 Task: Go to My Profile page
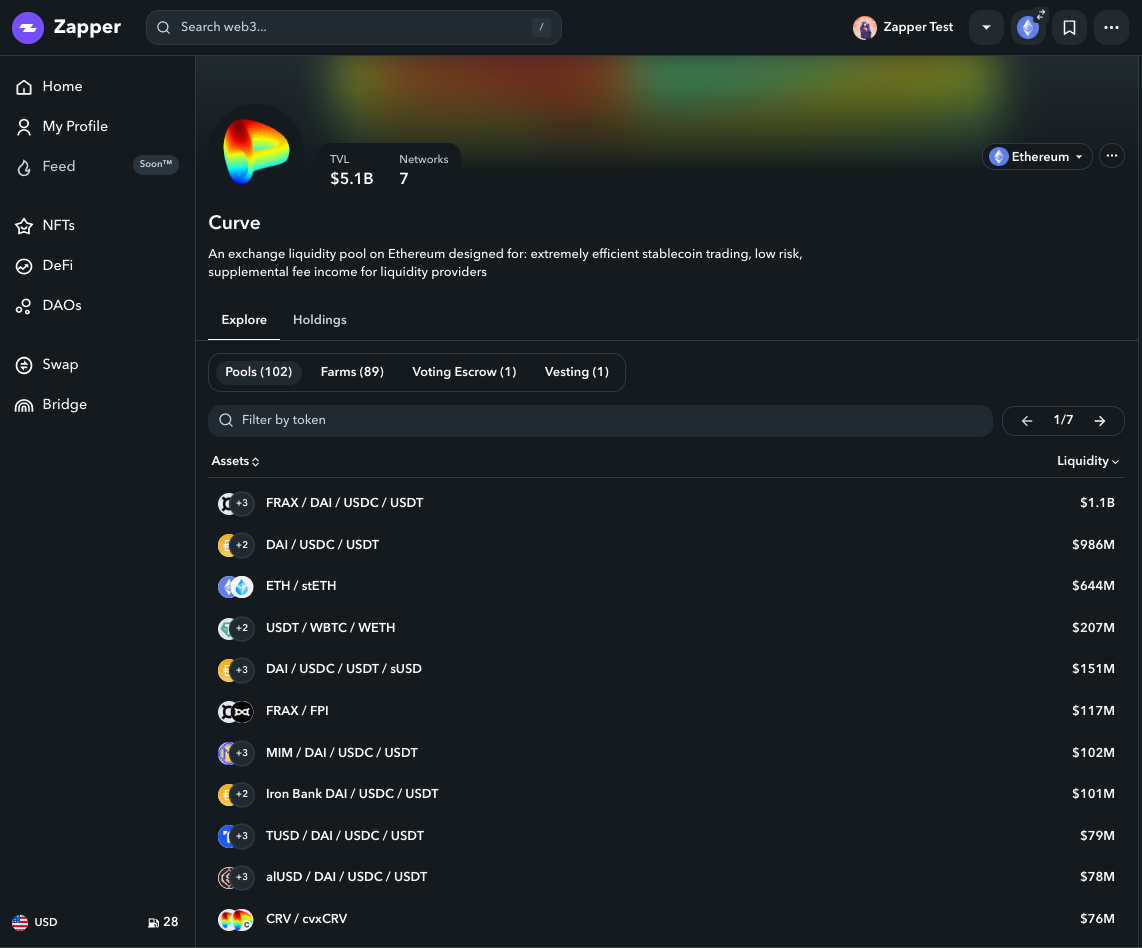tap(61, 127)
